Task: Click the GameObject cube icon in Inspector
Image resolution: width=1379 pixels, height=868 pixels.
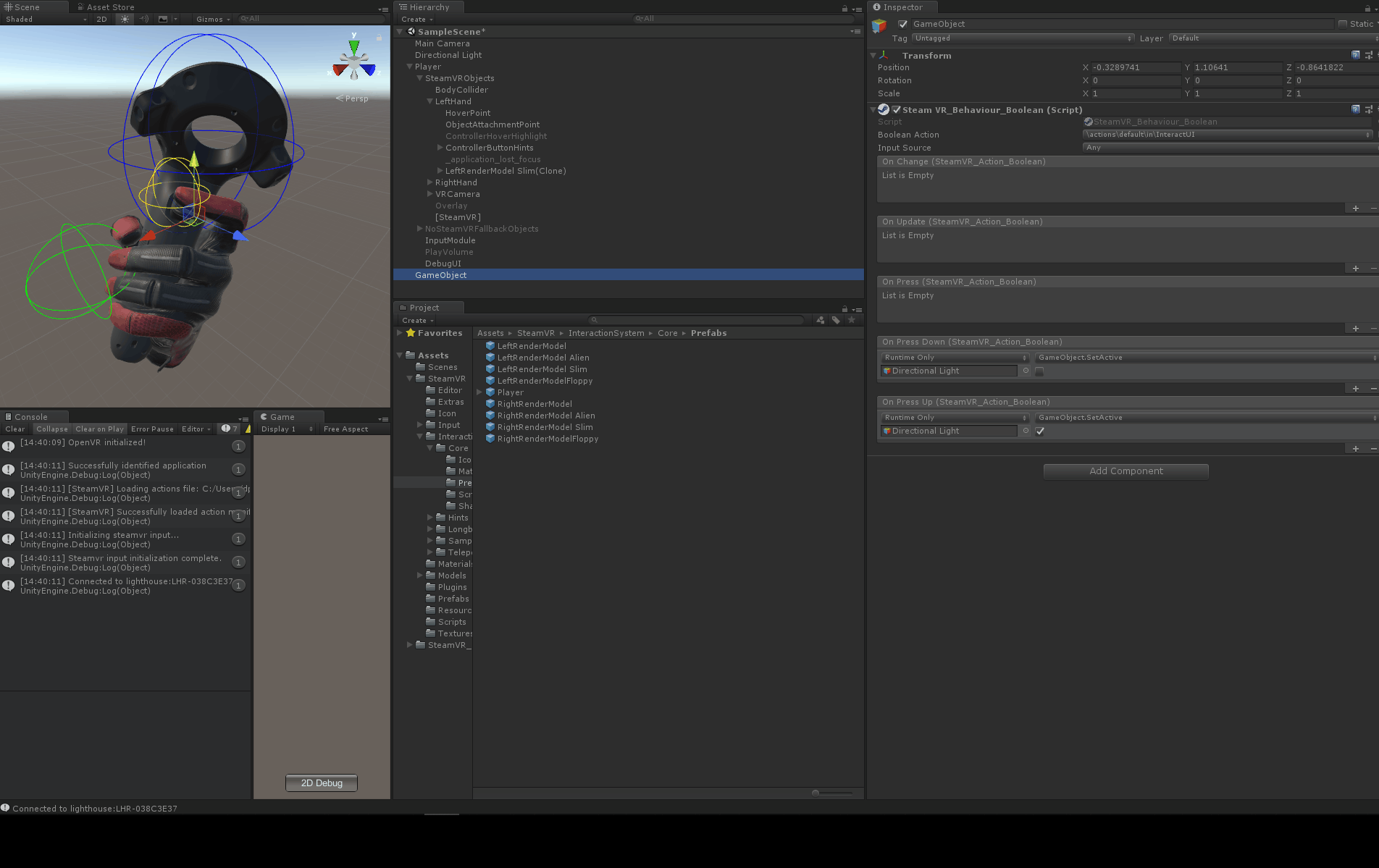Action: pyautogui.click(x=879, y=26)
